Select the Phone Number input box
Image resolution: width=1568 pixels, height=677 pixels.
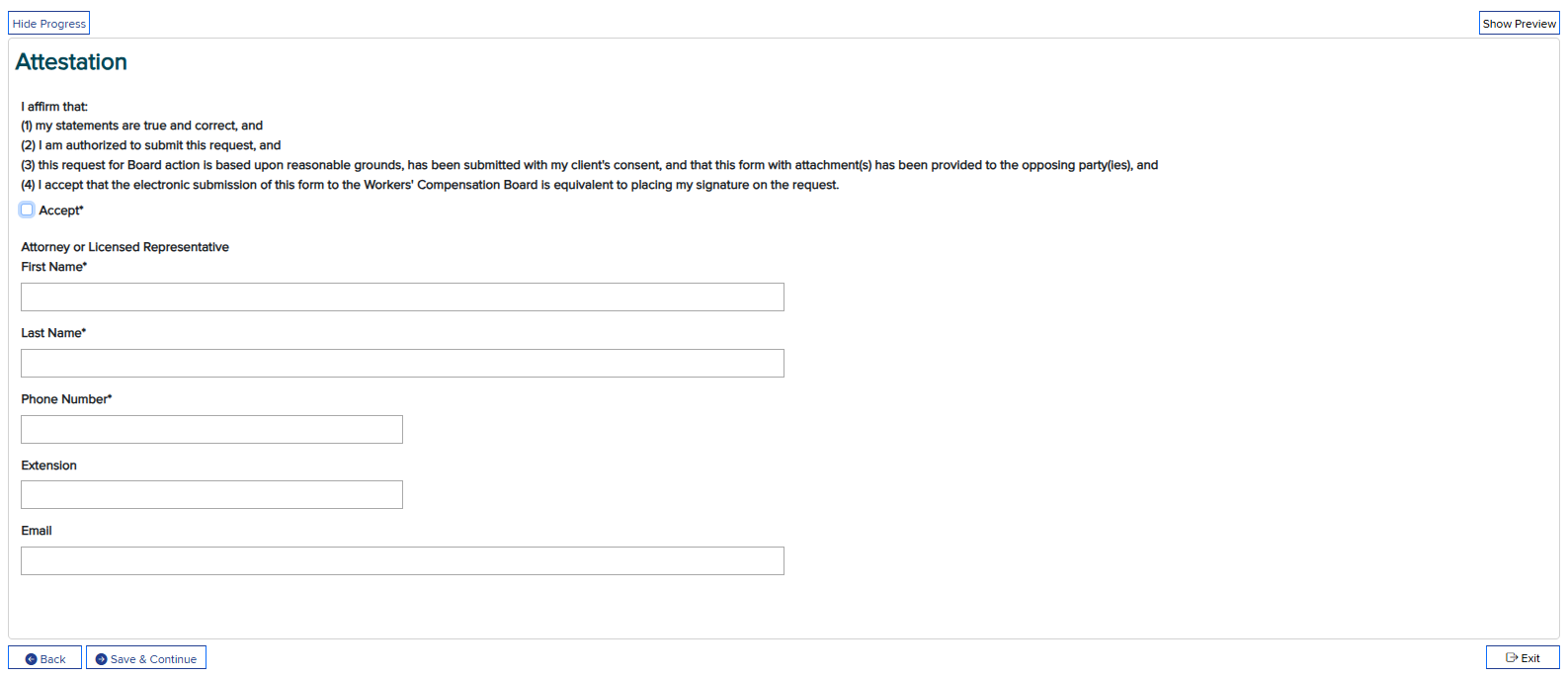(211, 430)
